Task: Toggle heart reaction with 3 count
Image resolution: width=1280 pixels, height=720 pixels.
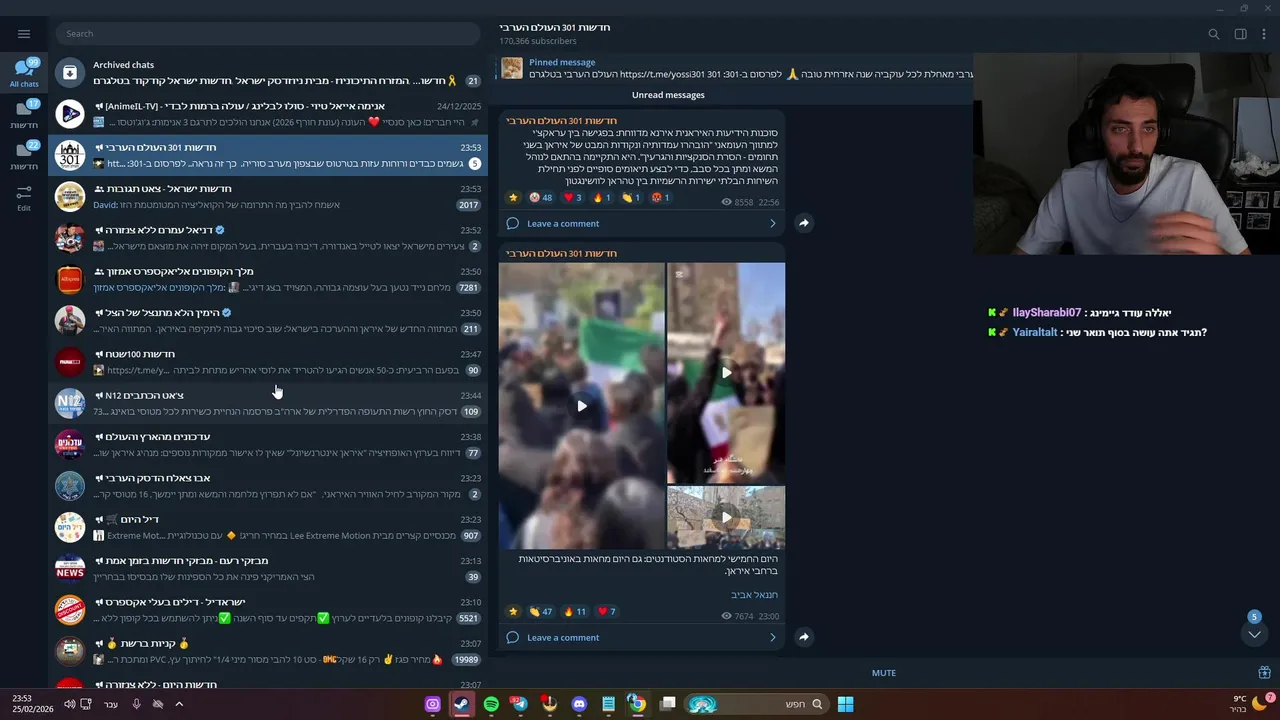Action: click(x=572, y=198)
